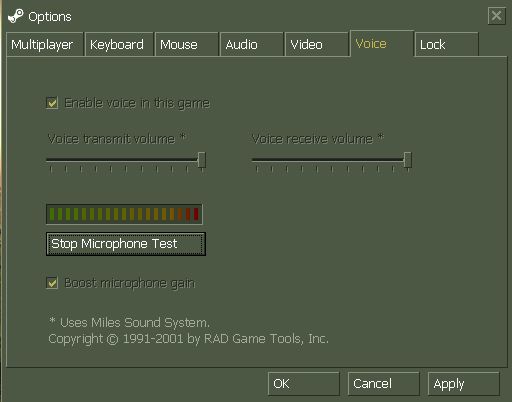Click the Steam logo icon in title bar
Viewport: 512px width, 402px height.
click(16, 16)
